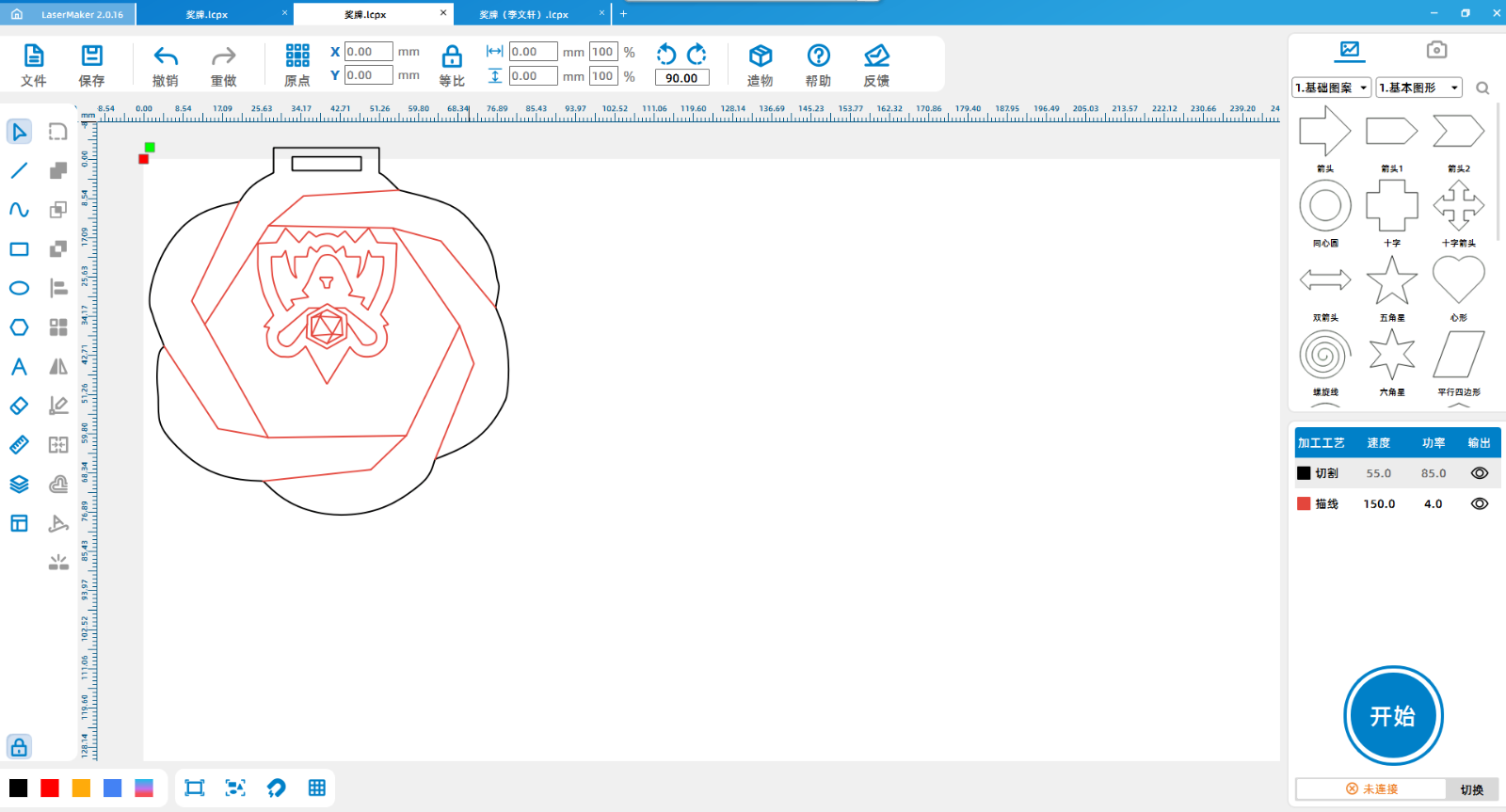The height and width of the screenshot is (812, 1506).
Task: Open the camera panel tab
Action: coord(1436,50)
